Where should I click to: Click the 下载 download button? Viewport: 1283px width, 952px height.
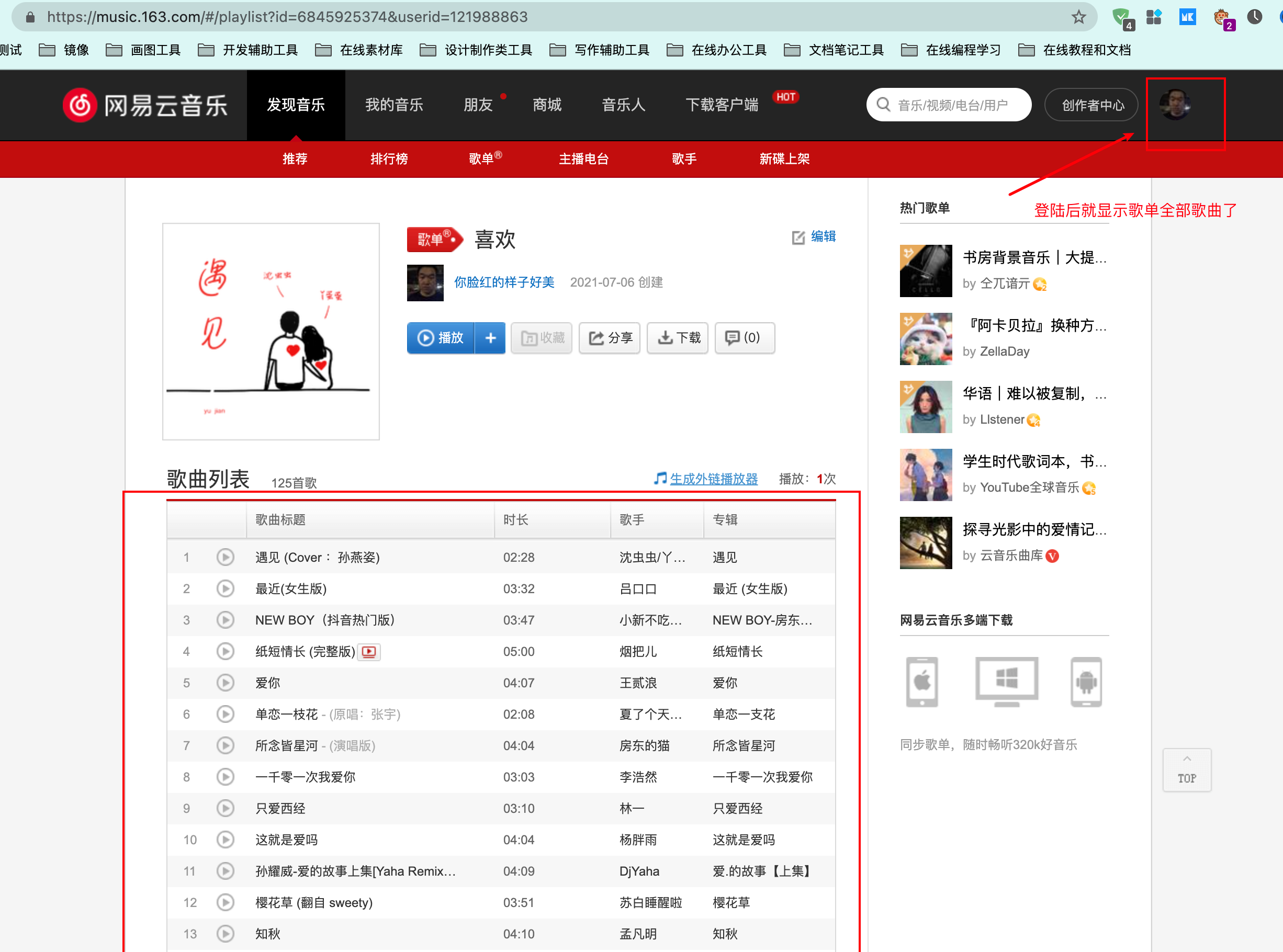click(678, 338)
